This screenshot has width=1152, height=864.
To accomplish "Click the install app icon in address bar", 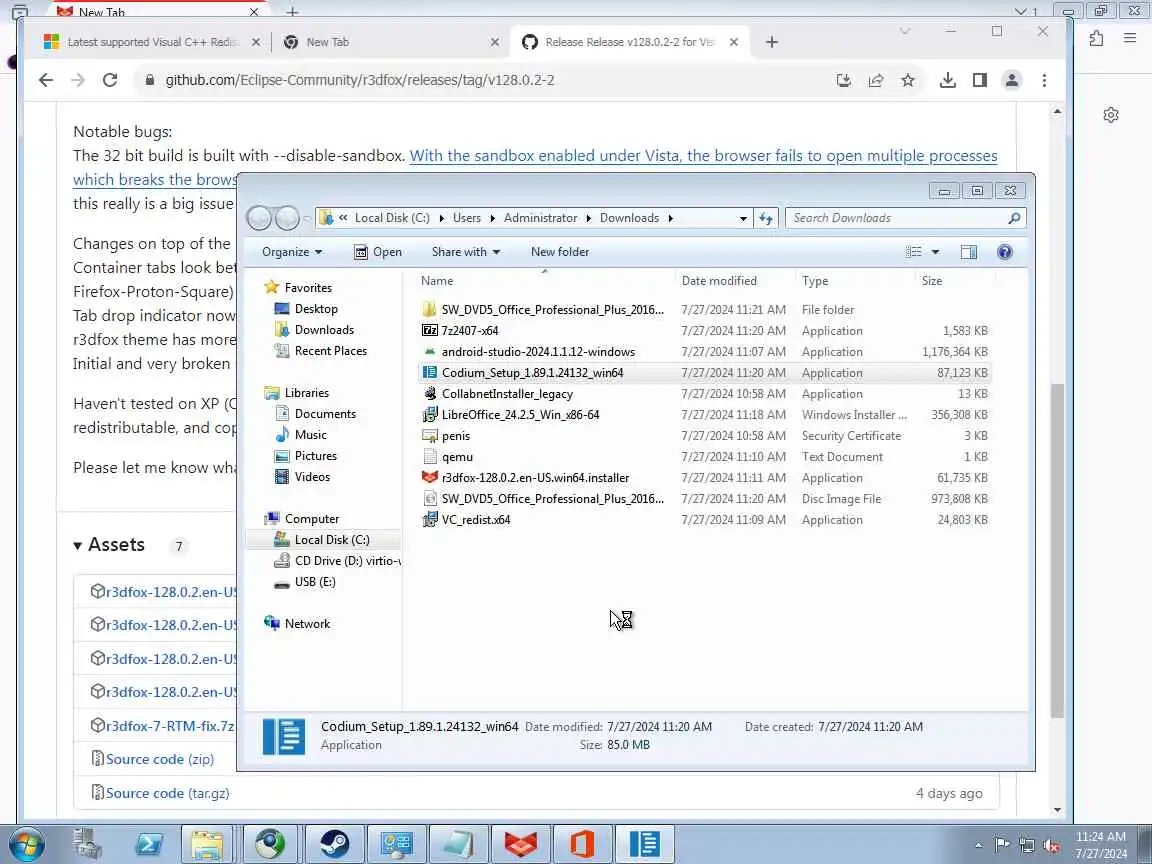I will [x=843, y=80].
